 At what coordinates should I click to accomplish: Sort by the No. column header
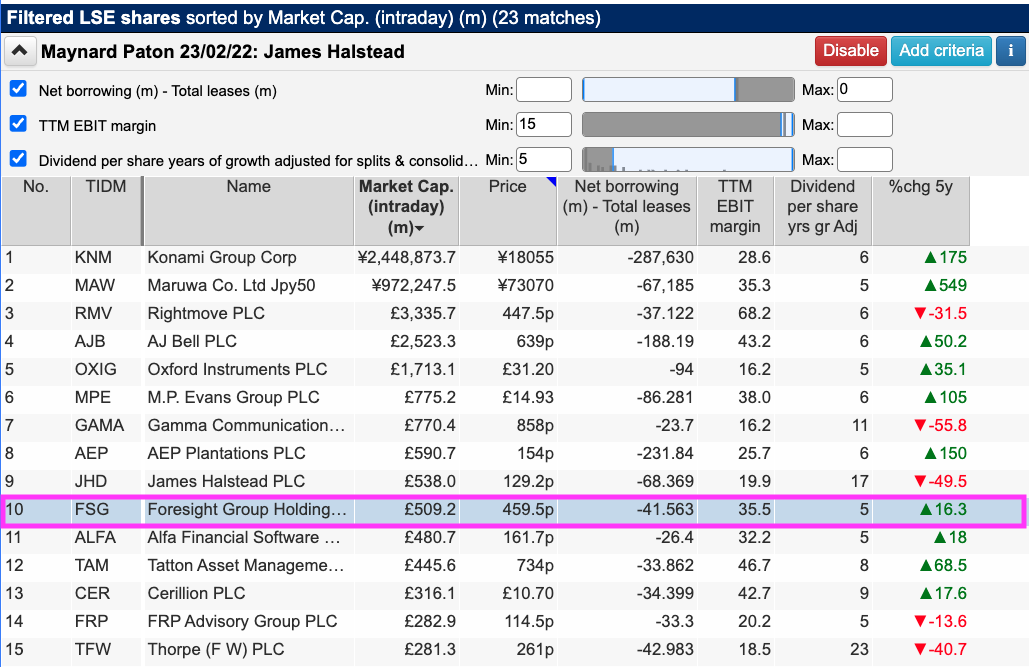coord(36,211)
